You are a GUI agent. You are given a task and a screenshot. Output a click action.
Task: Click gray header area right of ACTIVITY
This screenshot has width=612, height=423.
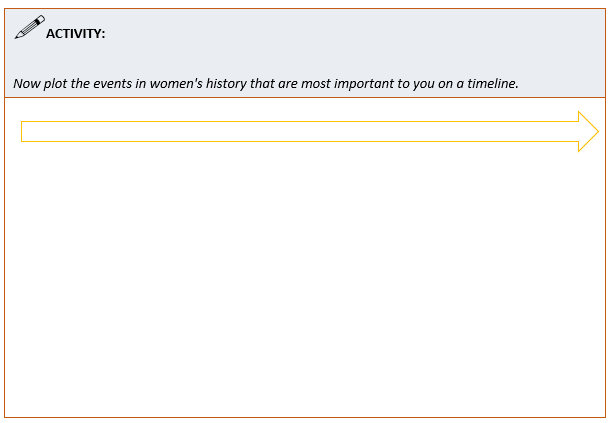350,35
